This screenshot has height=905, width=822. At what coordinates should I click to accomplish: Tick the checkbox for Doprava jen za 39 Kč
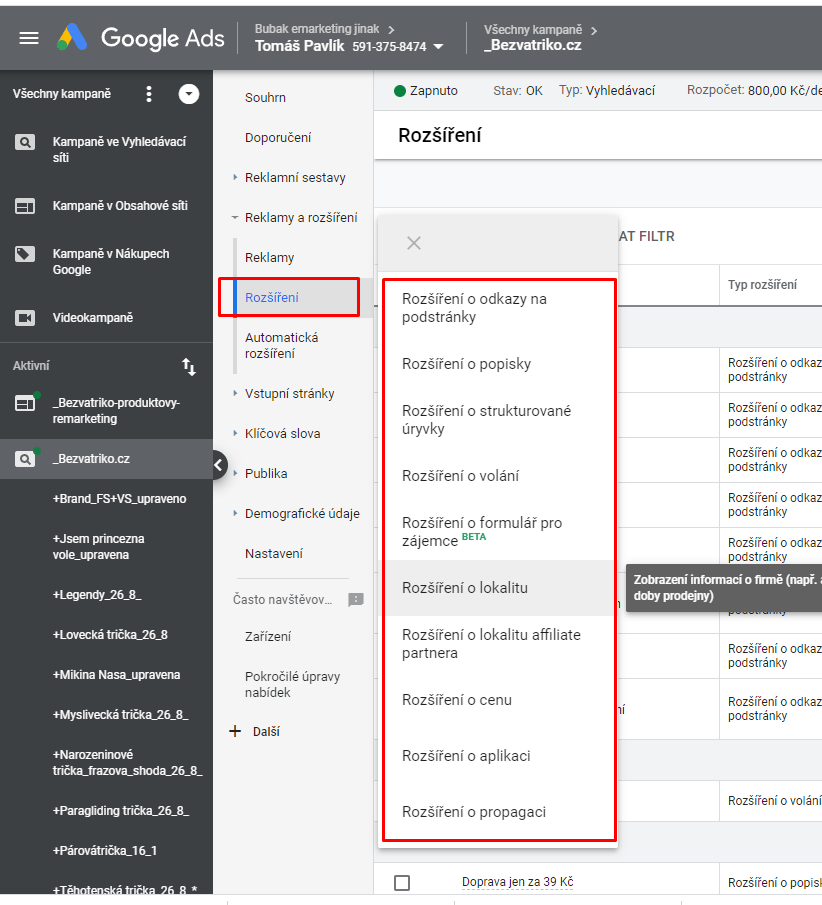[402, 883]
